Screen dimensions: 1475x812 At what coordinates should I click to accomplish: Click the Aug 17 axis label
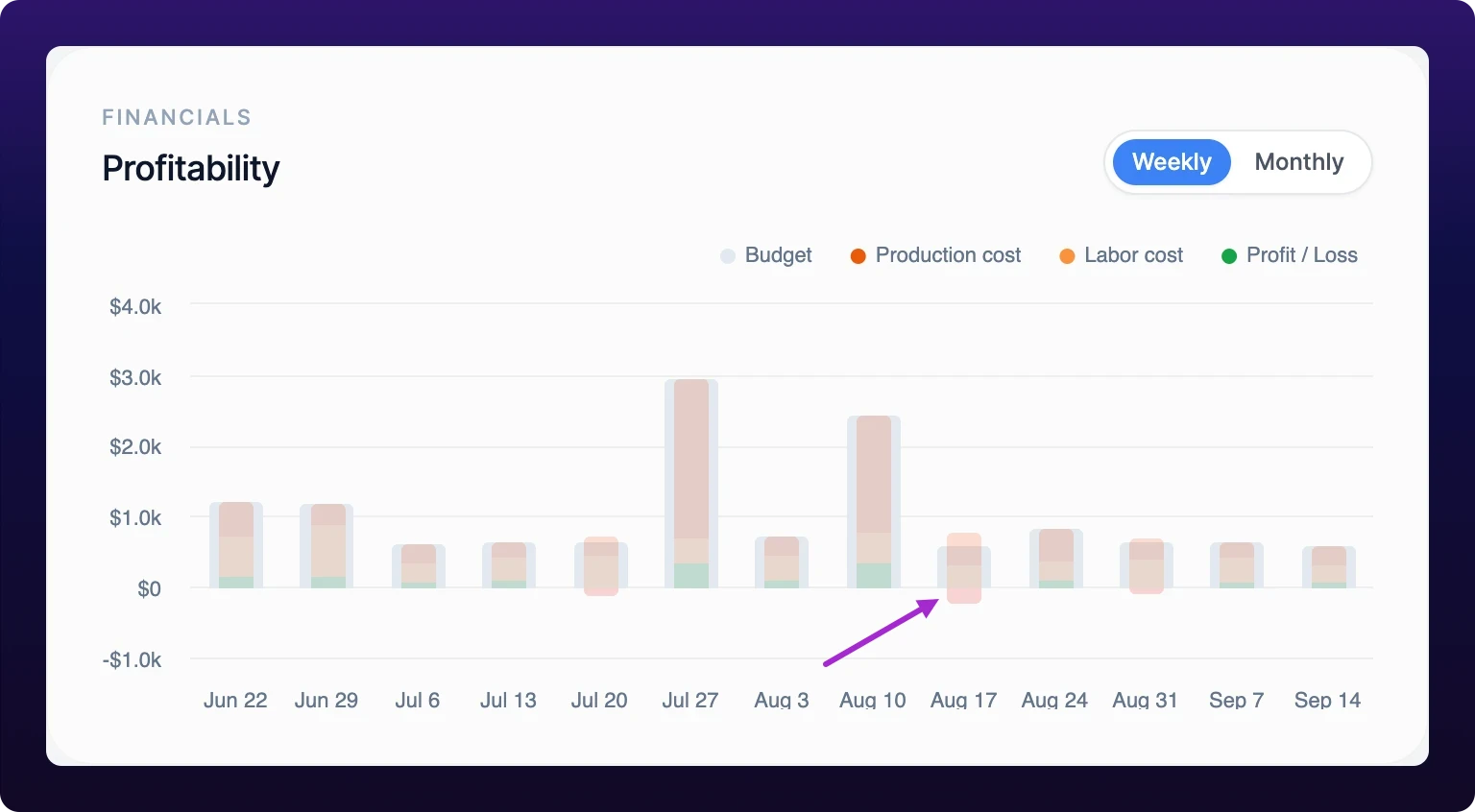964,701
